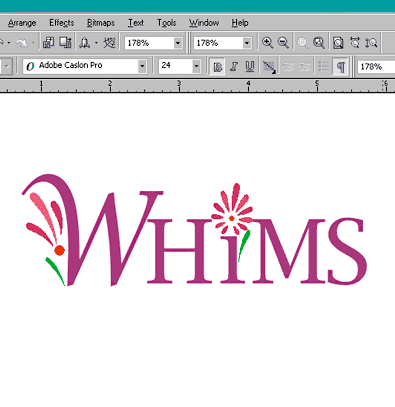Image resolution: width=395 pixels, height=407 pixels.
Task: Expand the Adobe Caslon Pro font list
Action: click(142, 66)
